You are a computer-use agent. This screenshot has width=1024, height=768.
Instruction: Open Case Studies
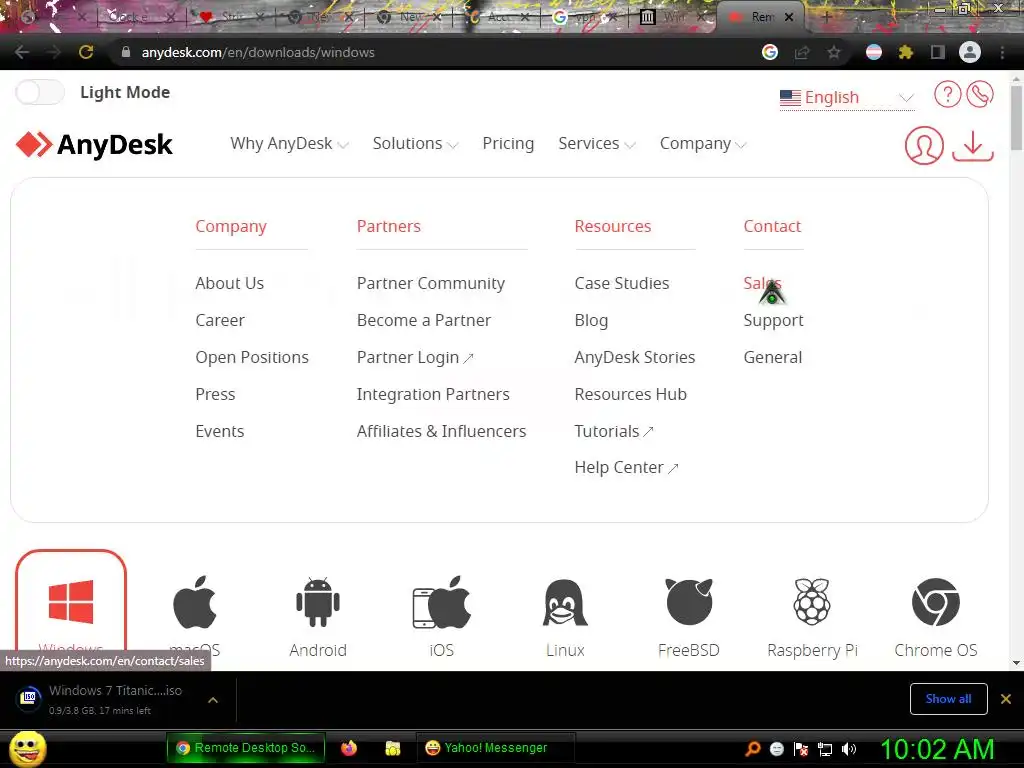[x=622, y=283]
